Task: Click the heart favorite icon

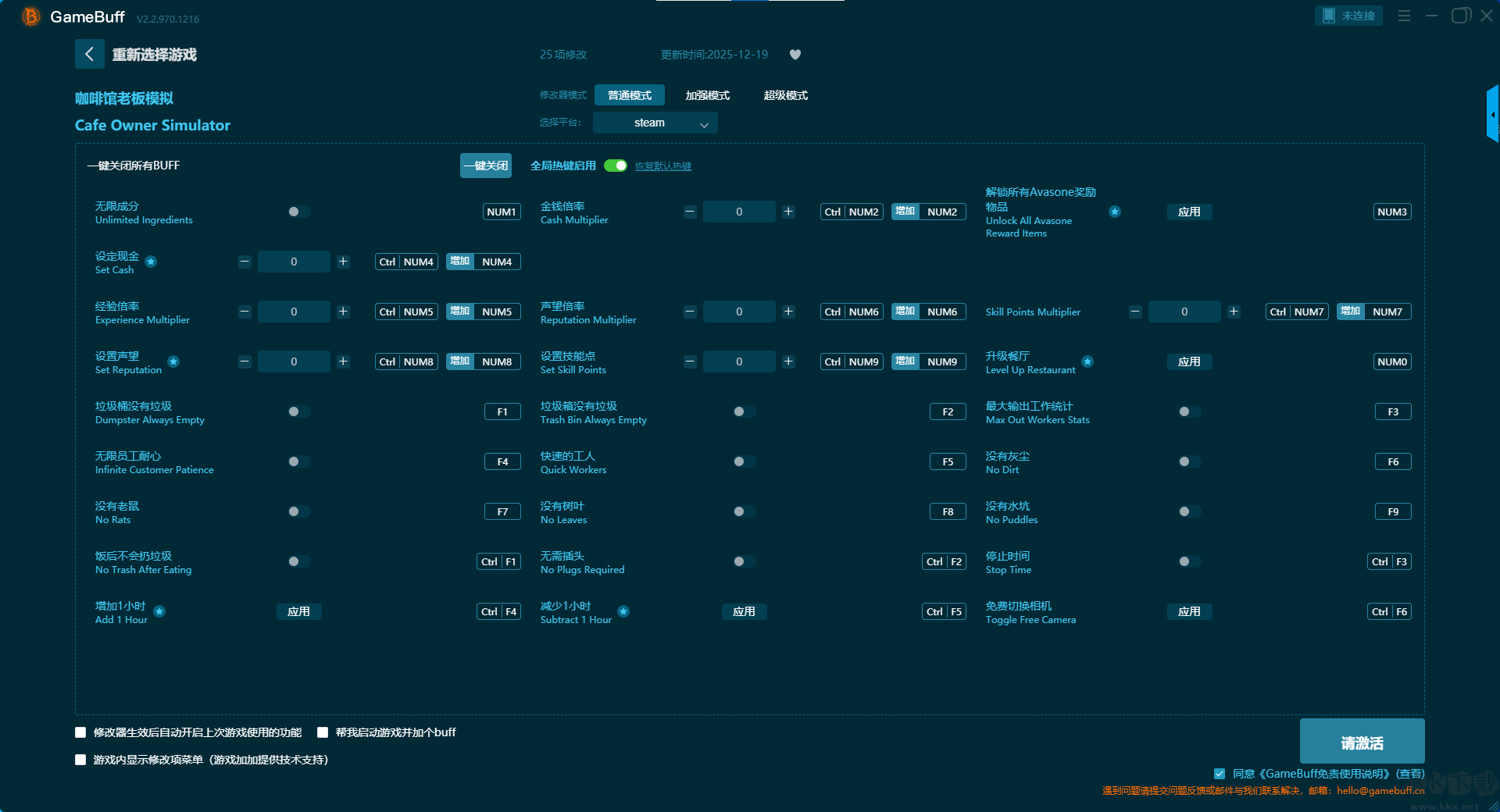Action: [x=795, y=55]
